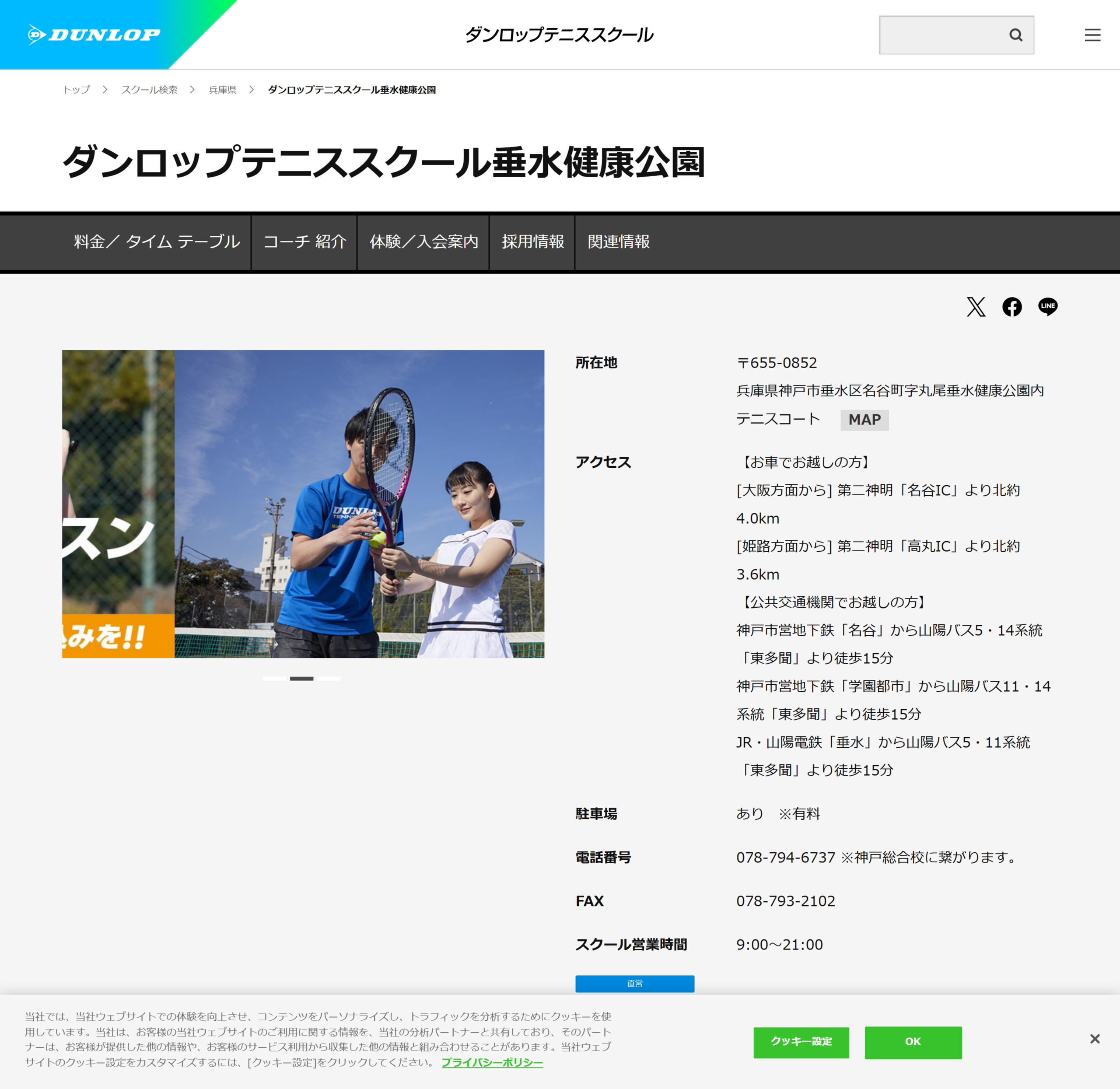Share page on Facebook icon

[x=1011, y=307]
